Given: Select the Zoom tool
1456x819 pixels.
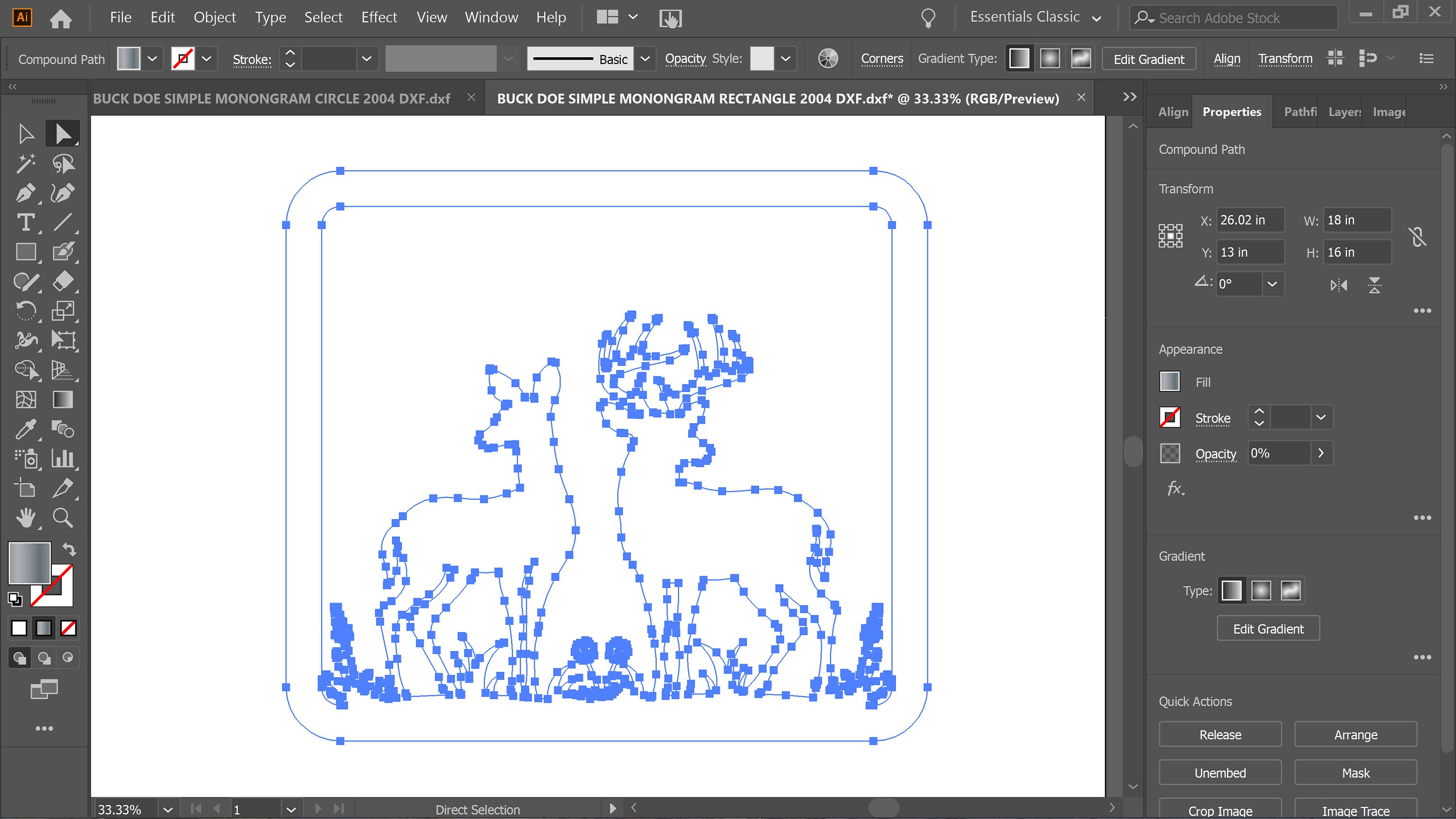Looking at the screenshot, I should click(63, 518).
